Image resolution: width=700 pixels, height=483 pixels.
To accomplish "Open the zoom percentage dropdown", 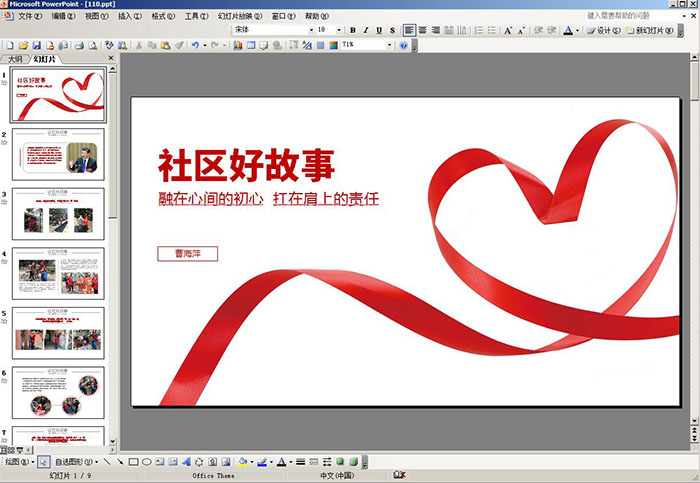I will pos(390,46).
